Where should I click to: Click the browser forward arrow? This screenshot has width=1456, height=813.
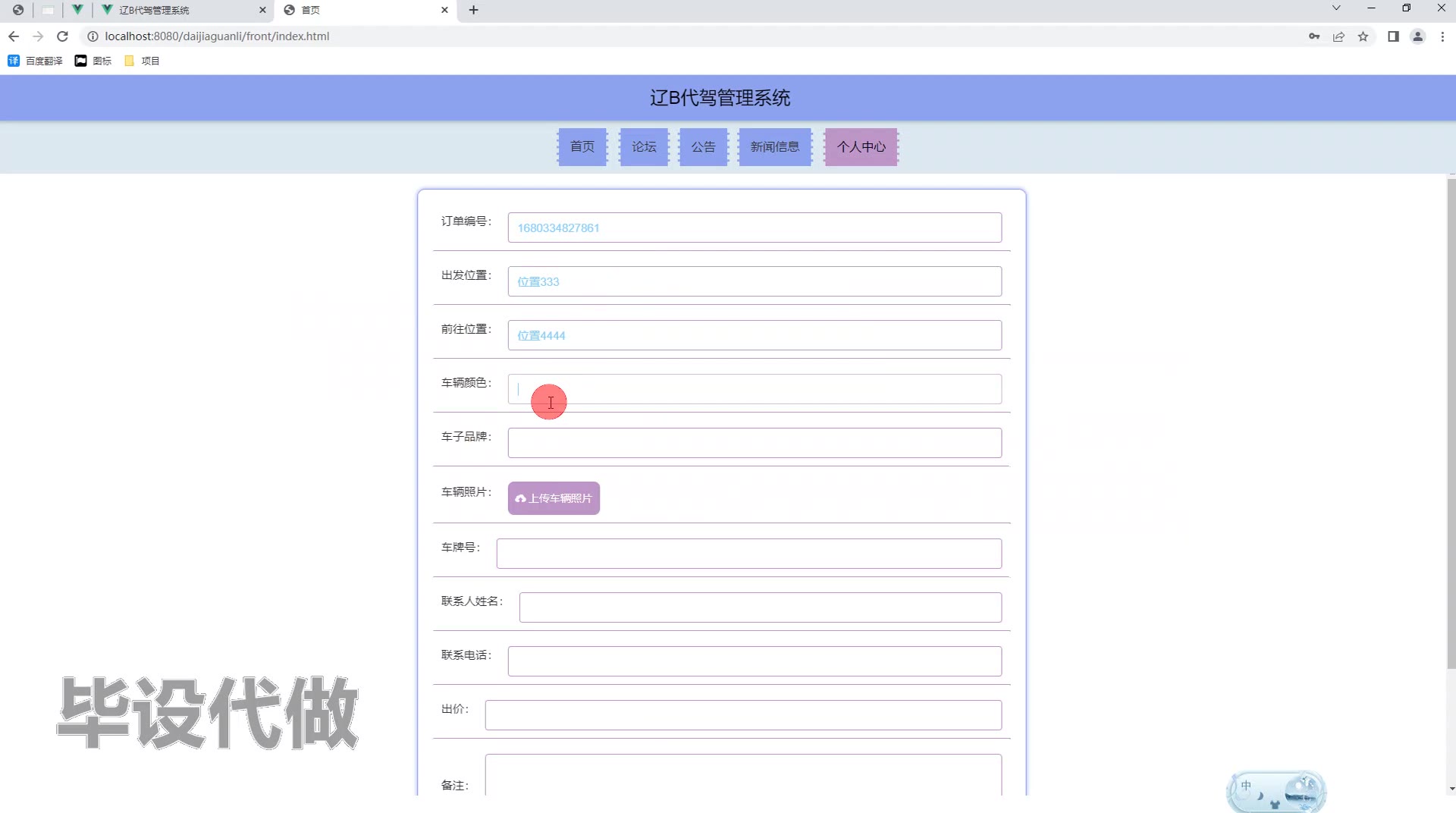pos(38,36)
